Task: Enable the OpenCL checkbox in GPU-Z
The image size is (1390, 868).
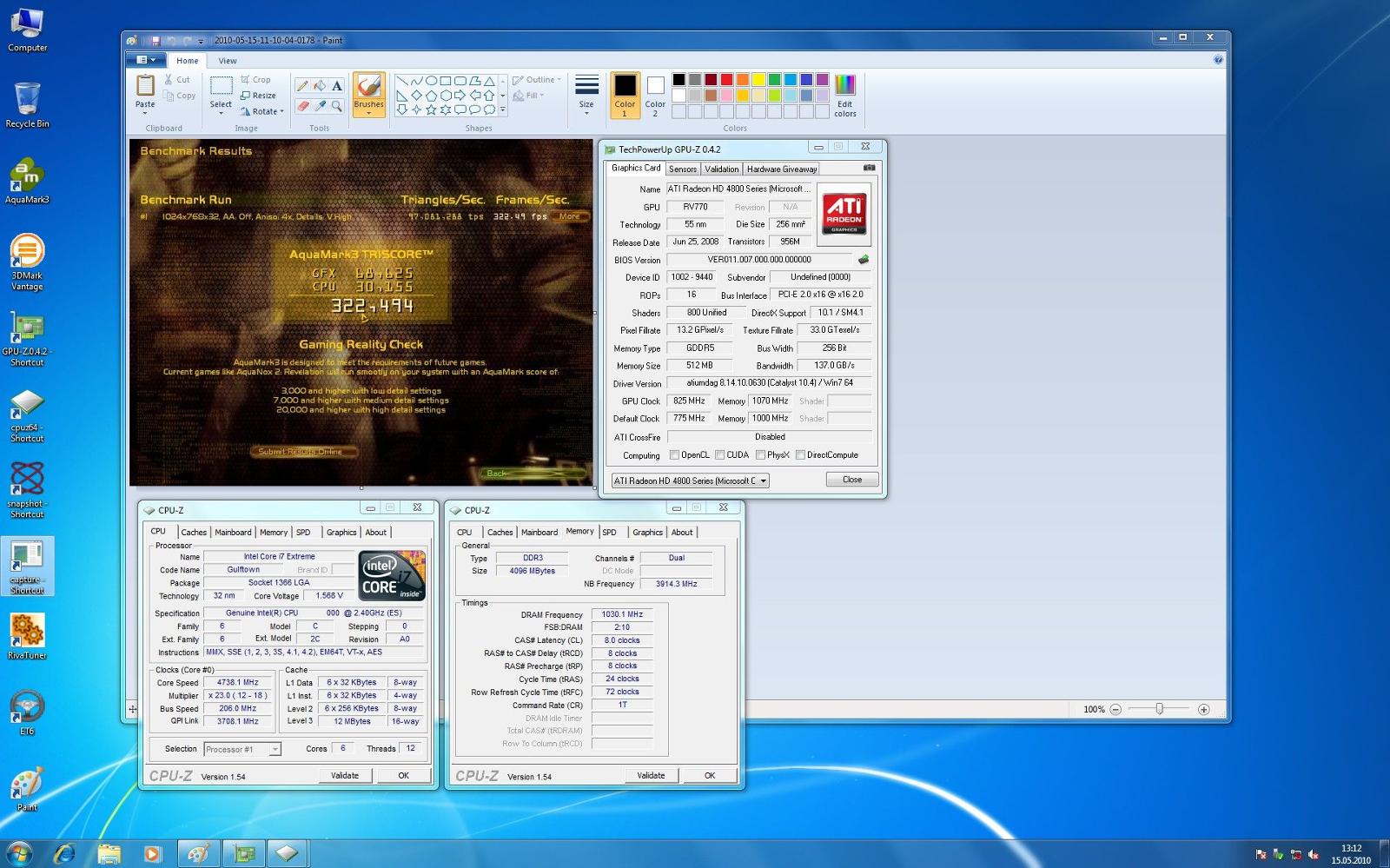Action: coord(674,455)
